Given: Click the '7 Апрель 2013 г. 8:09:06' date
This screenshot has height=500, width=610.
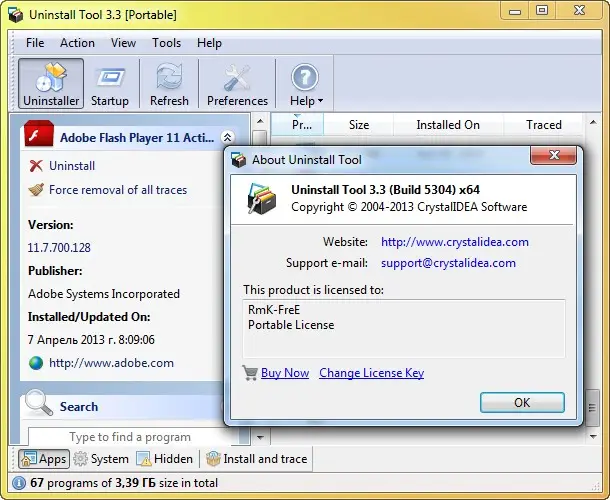Looking at the screenshot, I should [91, 340].
